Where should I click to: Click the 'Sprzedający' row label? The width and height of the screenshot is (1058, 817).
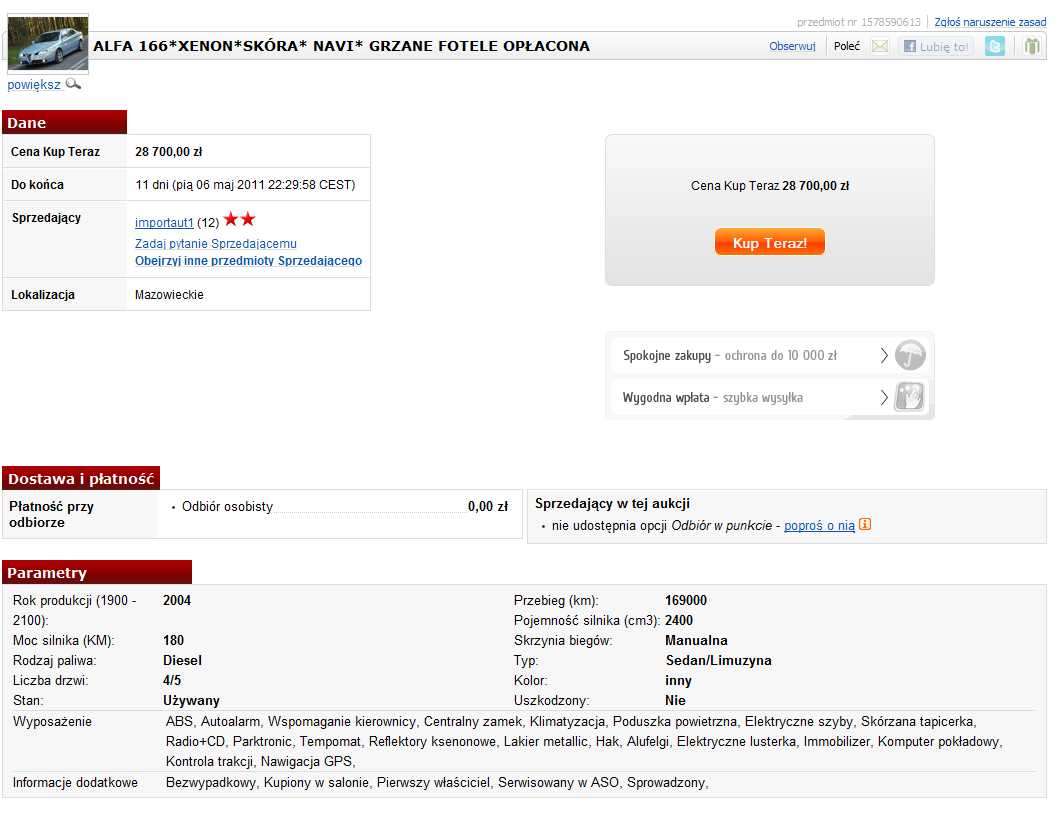(x=46, y=218)
